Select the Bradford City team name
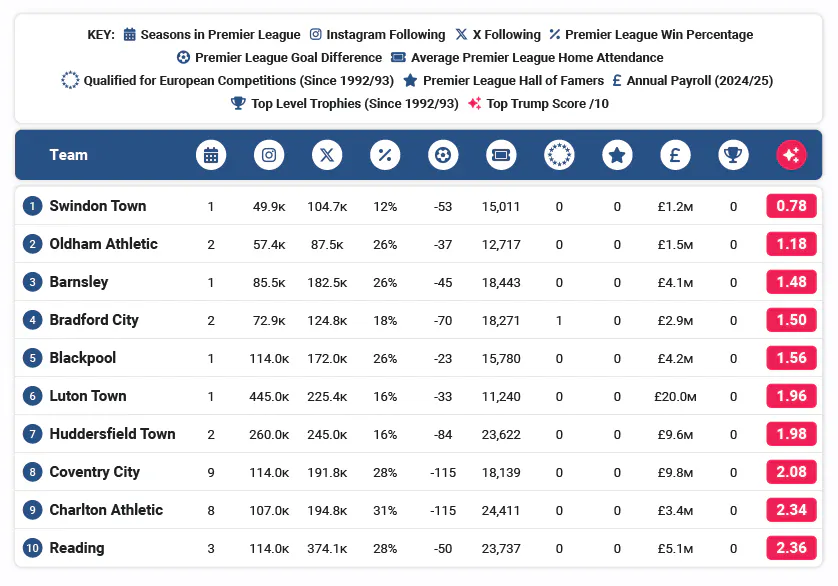The height and width of the screenshot is (586, 838). [x=94, y=320]
